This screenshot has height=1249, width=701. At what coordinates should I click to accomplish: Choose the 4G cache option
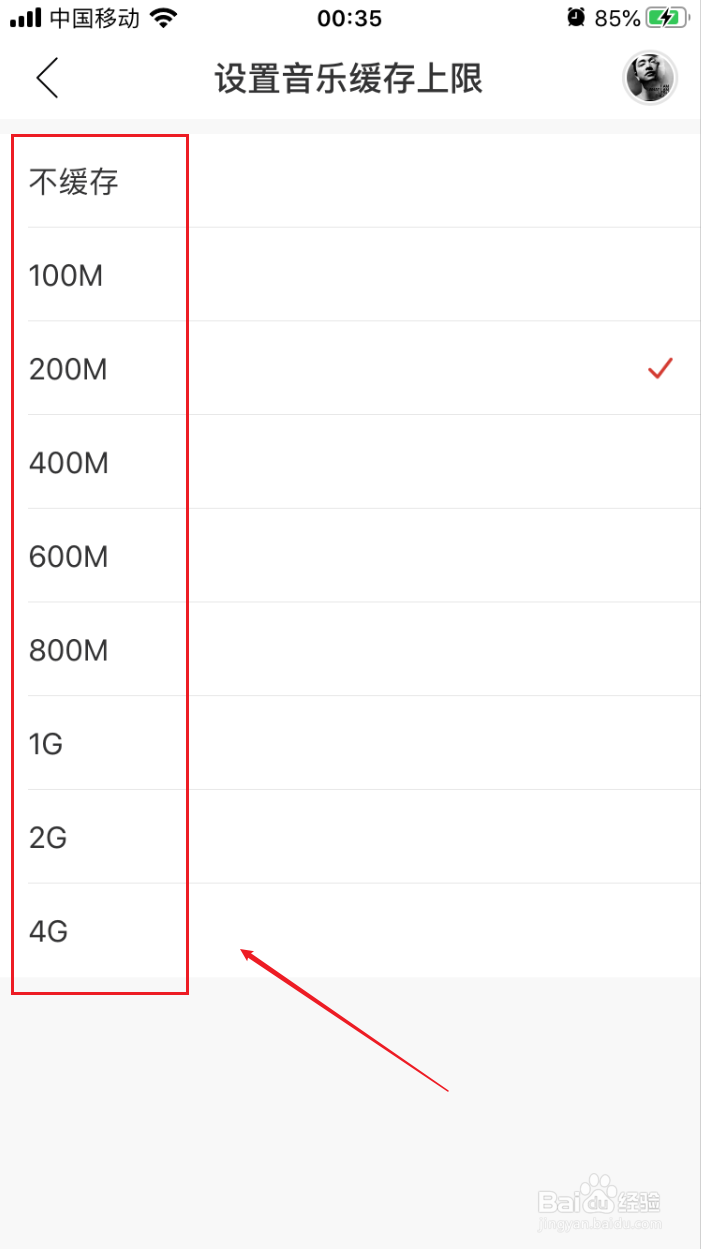[48, 931]
